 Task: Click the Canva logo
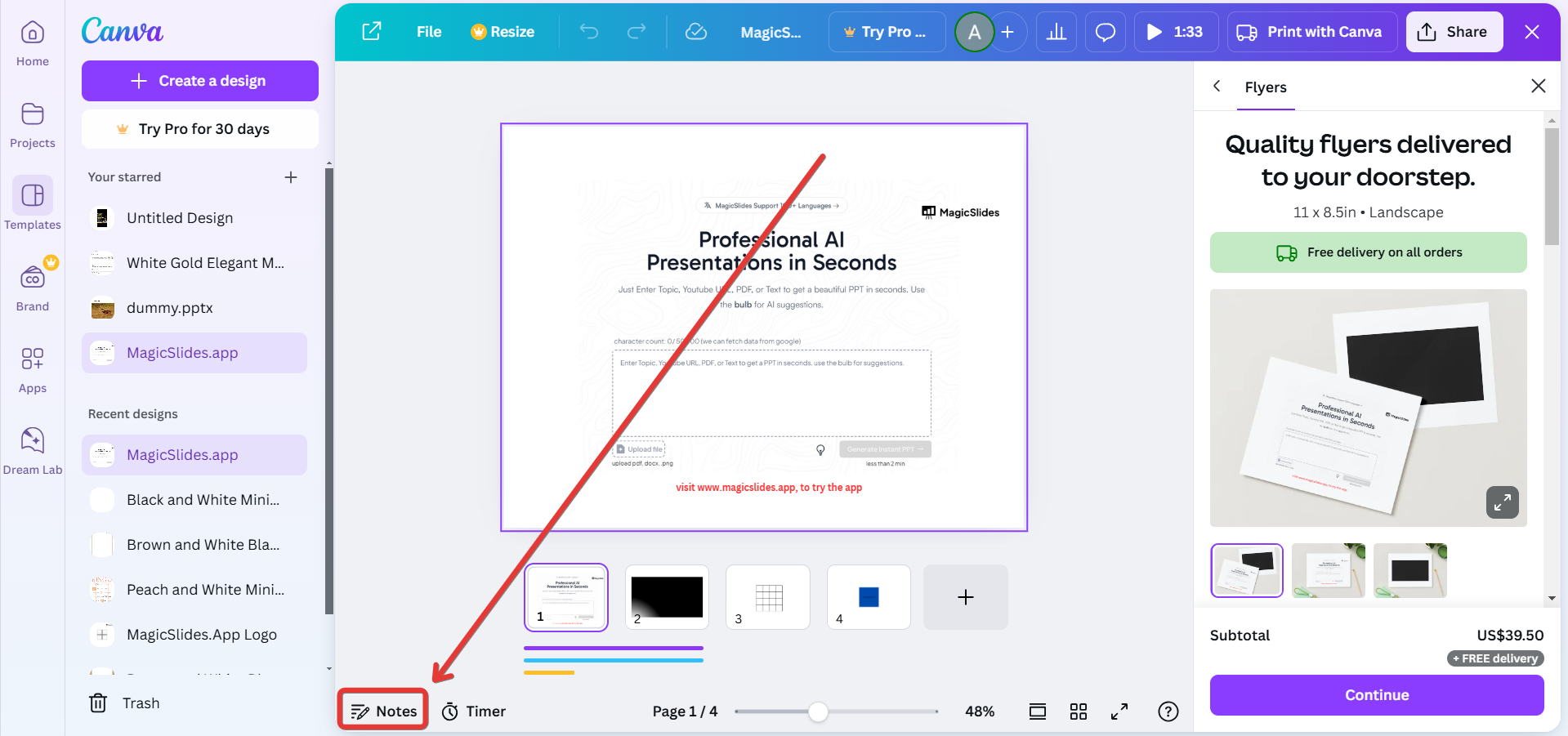tap(123, 31)
